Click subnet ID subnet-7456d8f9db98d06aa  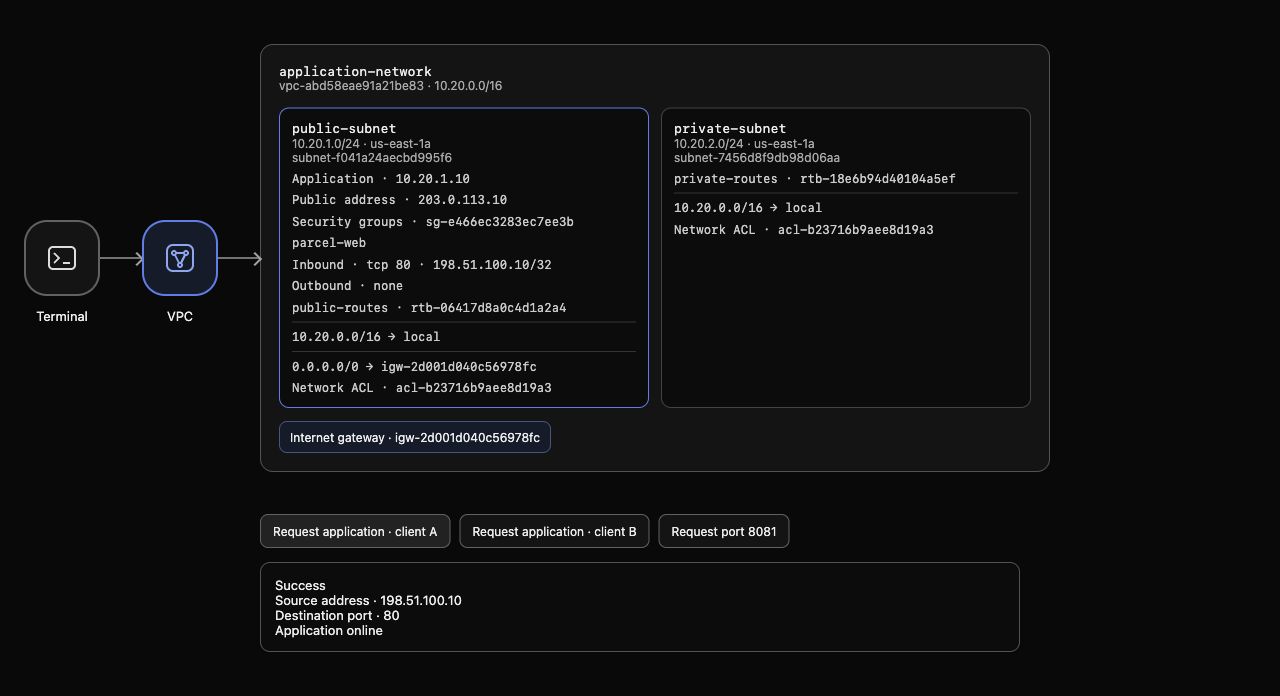[757, 158]
